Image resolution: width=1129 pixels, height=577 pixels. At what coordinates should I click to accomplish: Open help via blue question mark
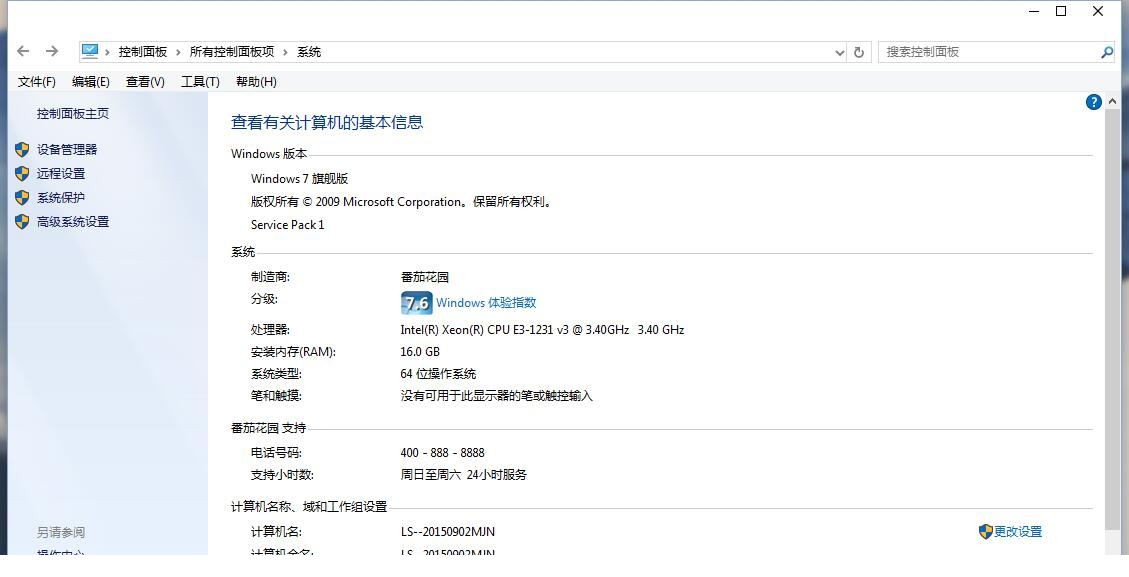click(x=1093, y=102)
